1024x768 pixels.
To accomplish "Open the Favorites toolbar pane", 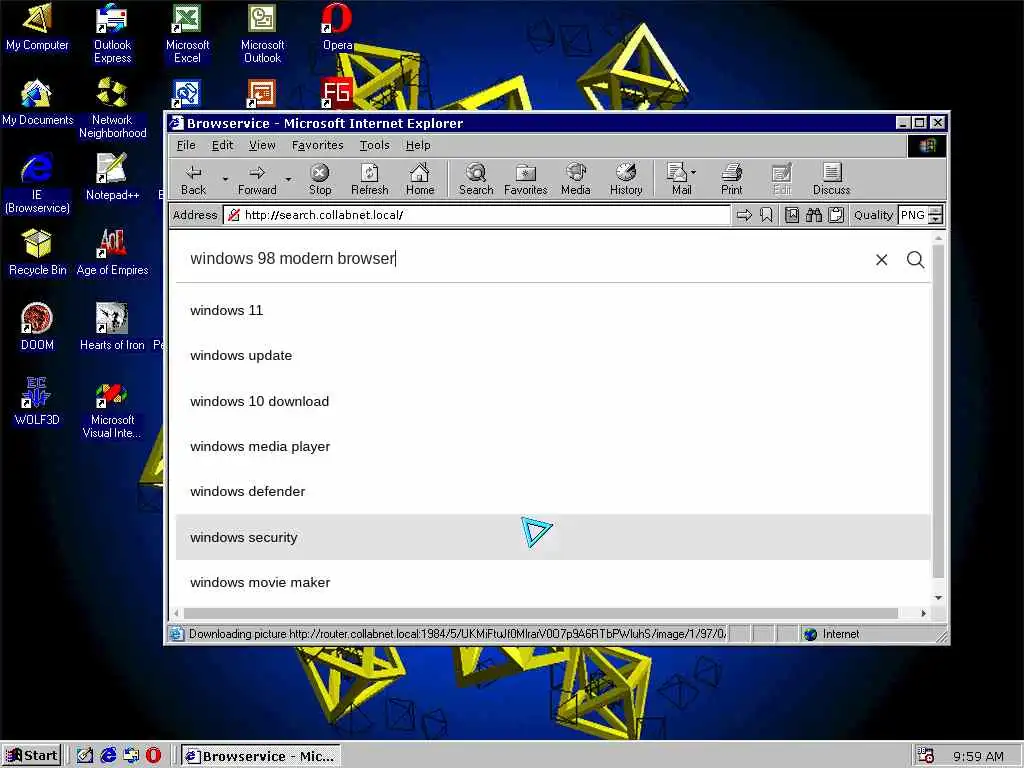I will tap(526, 179).
